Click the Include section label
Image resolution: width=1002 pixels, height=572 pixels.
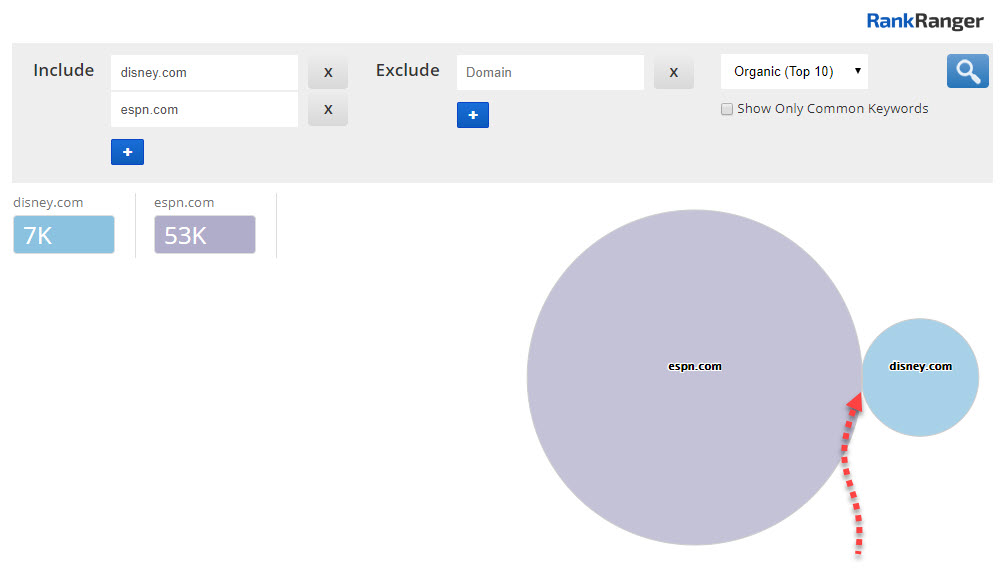(x=63, y=70)
